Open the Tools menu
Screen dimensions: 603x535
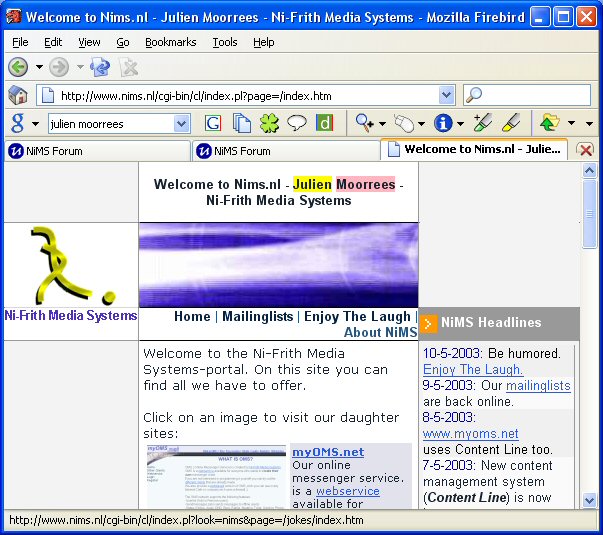tap(225, 42)
